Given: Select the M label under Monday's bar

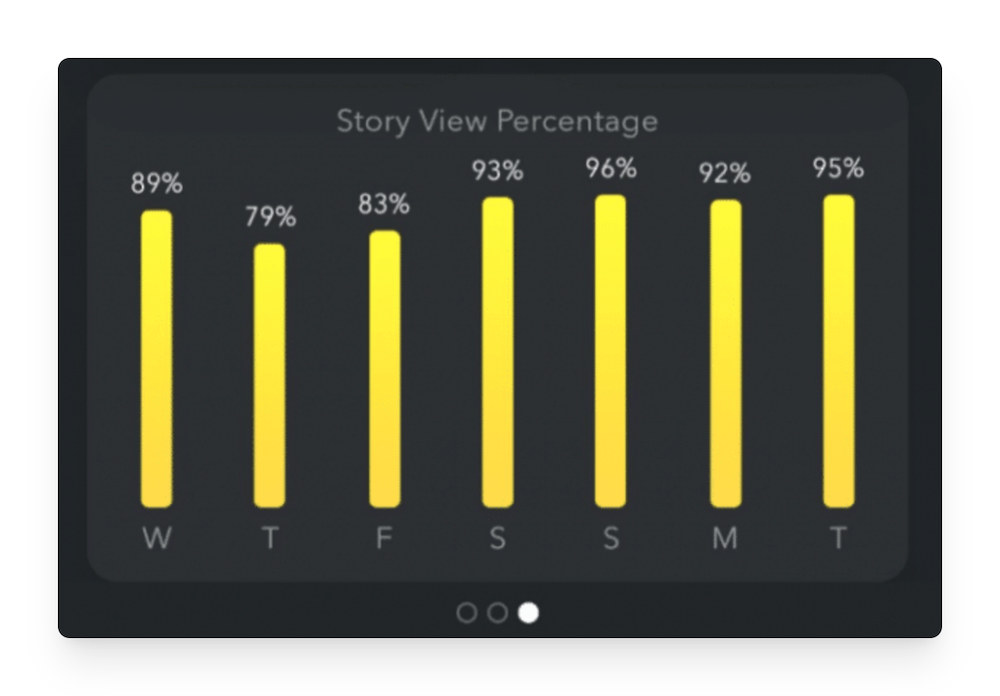Looking at the screenshot, I should pyautogui.click(x=724, y=539).
